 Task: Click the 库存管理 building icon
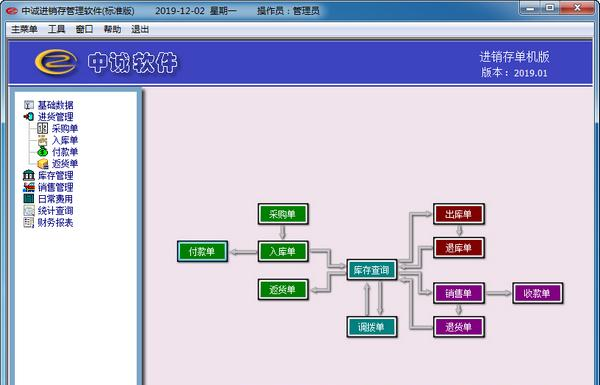29,175
